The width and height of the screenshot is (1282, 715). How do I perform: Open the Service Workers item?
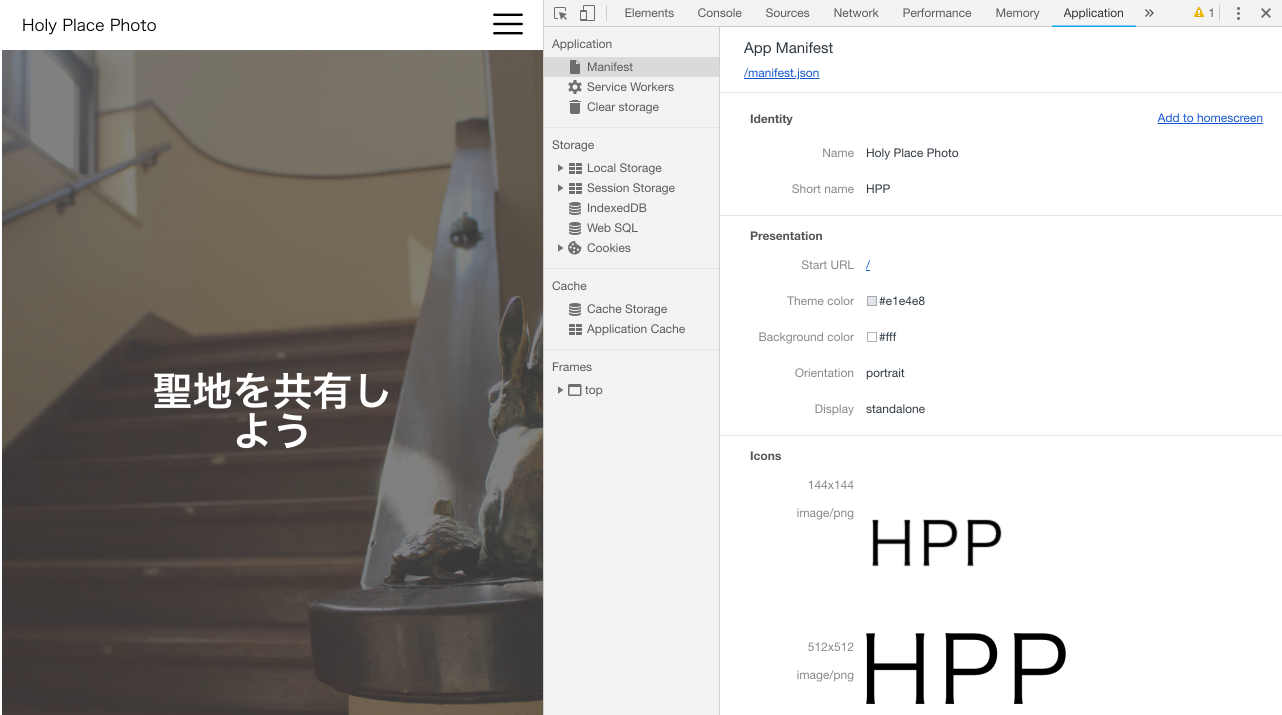pyautogui.click(x=631, y=87)
